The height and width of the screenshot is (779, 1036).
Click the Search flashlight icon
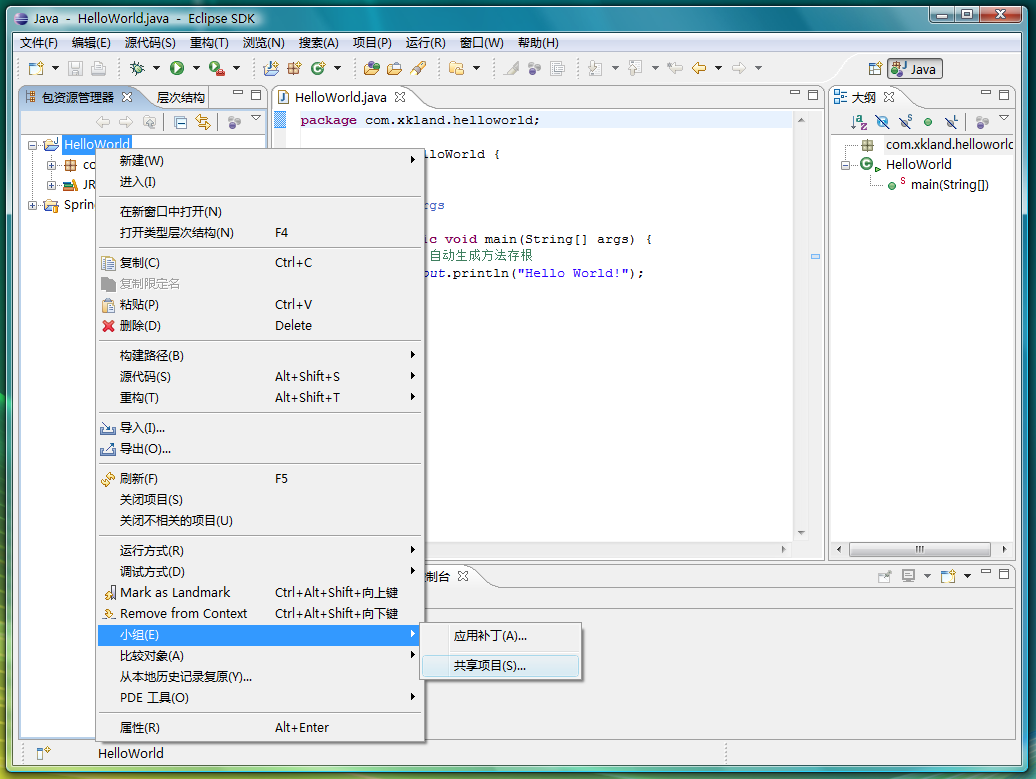418,68
